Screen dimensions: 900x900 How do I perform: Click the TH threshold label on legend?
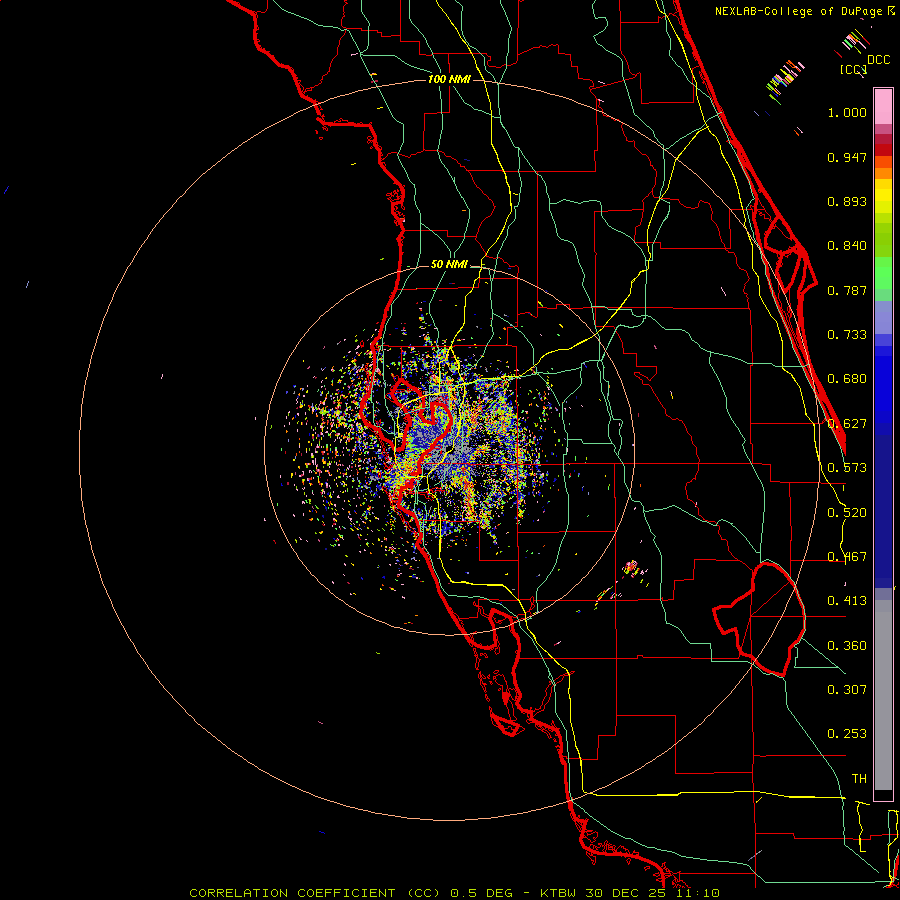pyautogui.click(x=859, y=779)
